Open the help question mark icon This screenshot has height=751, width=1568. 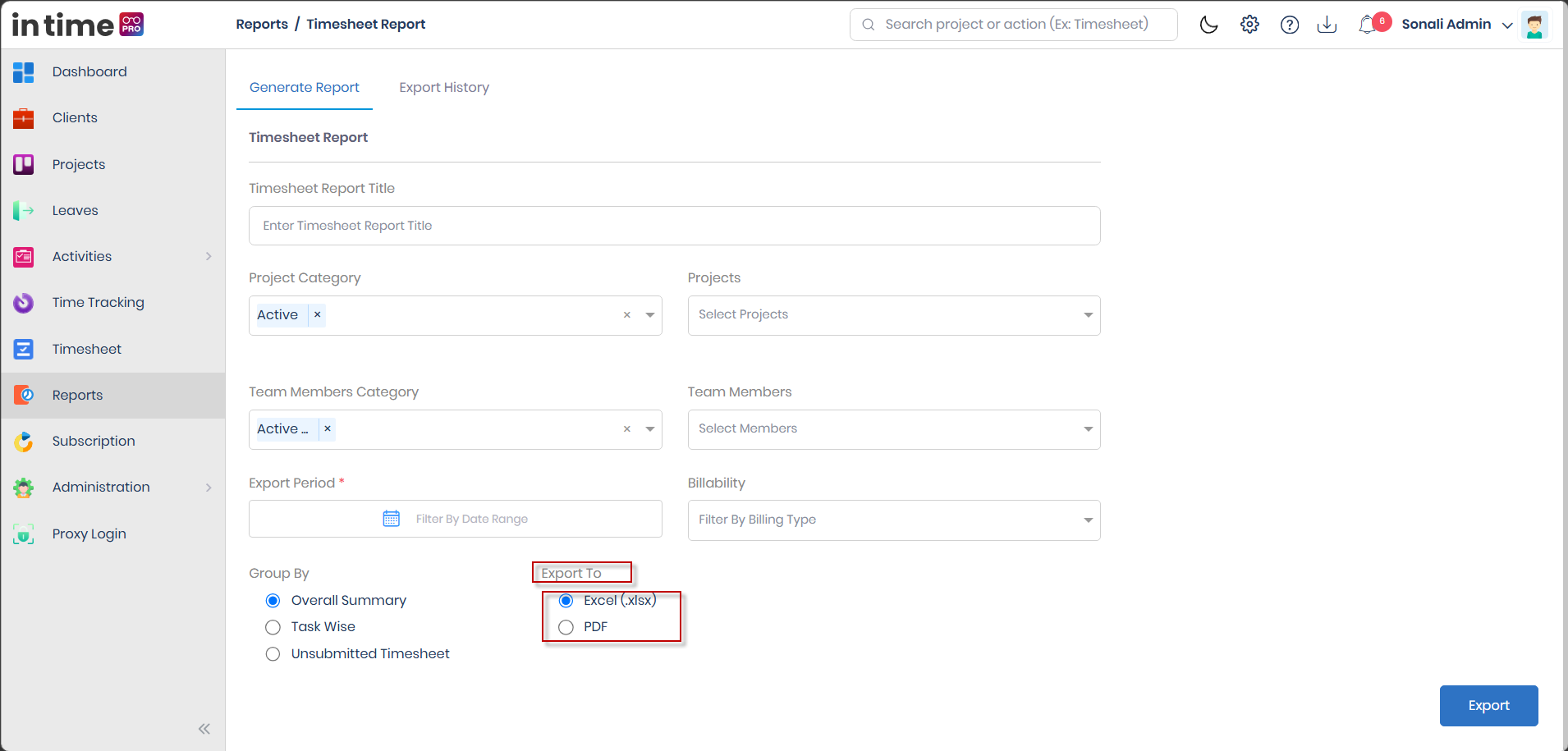click(1290, 25)
